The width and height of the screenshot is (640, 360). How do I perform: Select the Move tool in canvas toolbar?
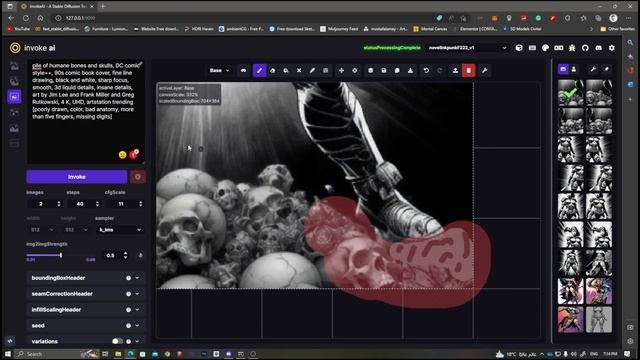[341, 71]
